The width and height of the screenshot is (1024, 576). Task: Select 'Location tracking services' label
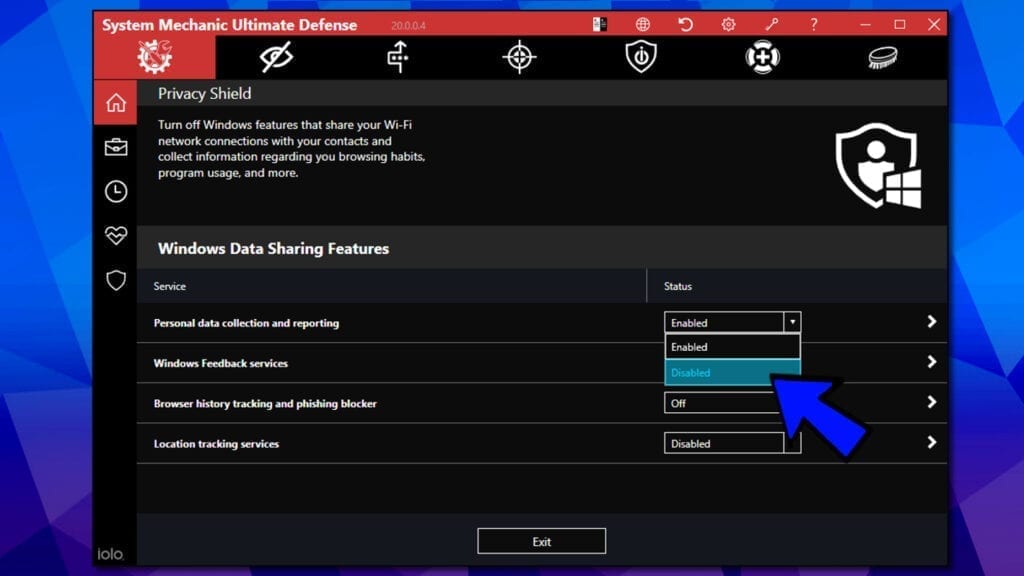click(216, 444)
